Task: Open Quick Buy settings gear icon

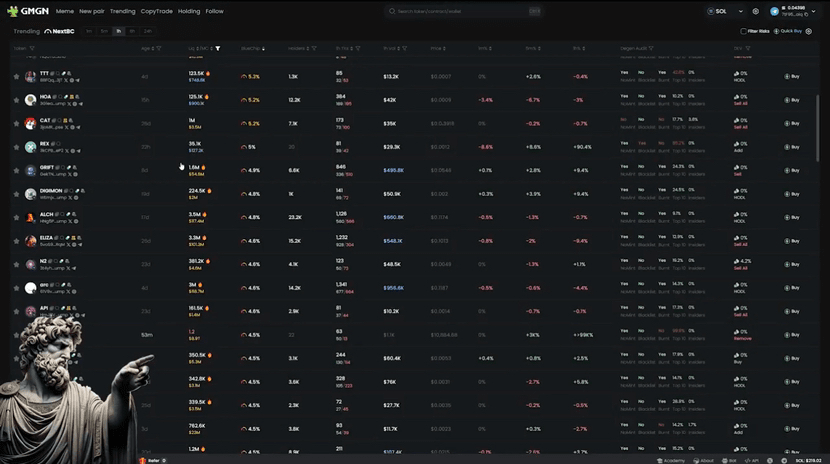Action: 806,31
